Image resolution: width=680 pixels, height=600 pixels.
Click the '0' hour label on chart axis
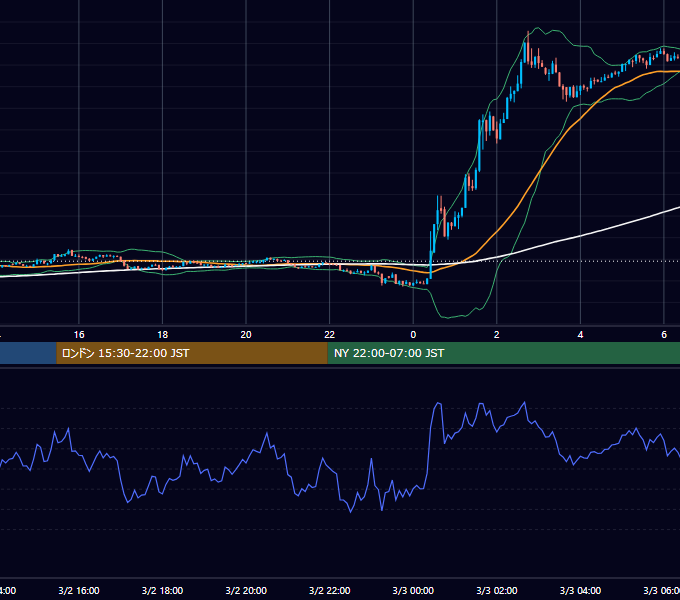click(x=413, y=335)
